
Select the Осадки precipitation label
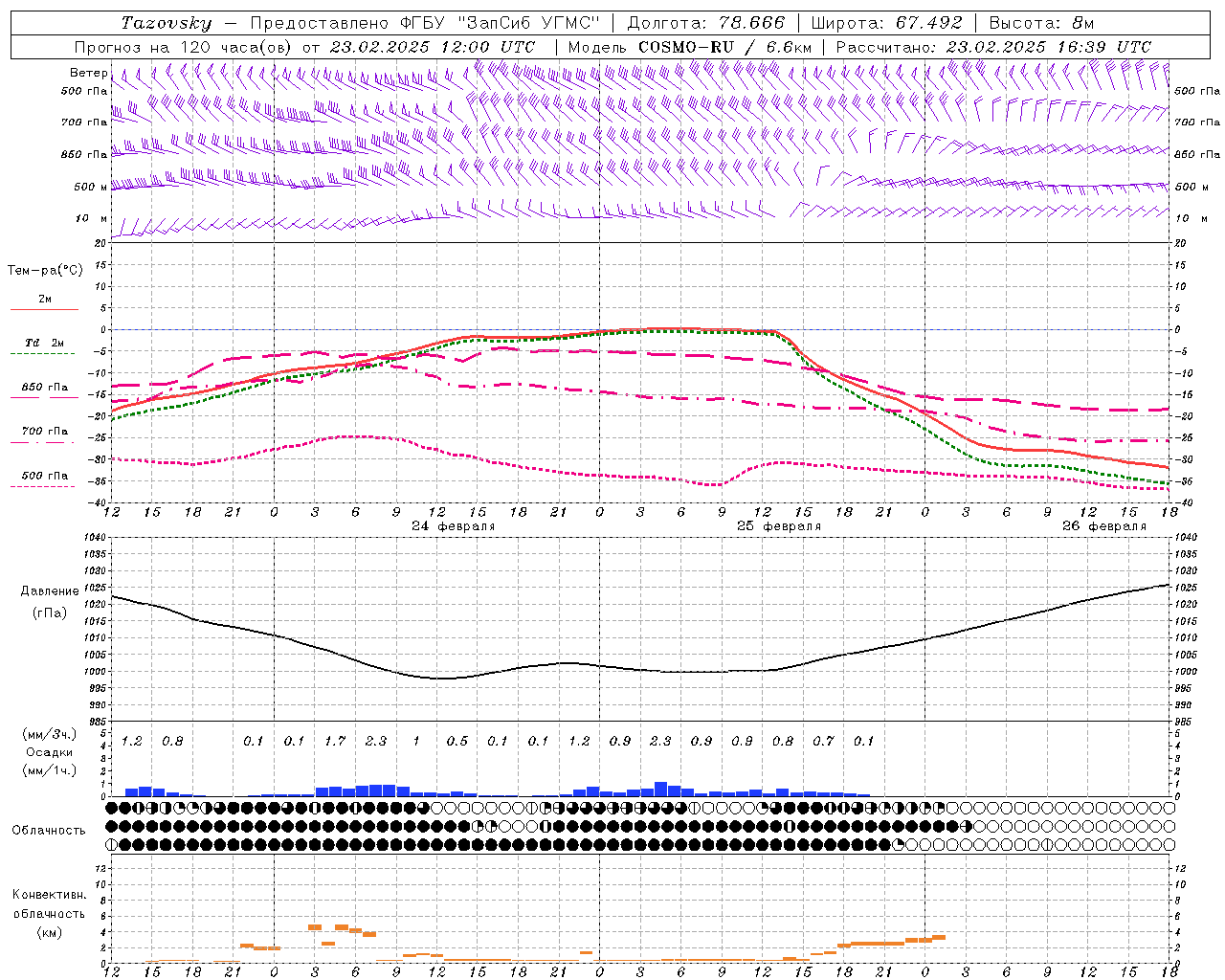(50, 752)
